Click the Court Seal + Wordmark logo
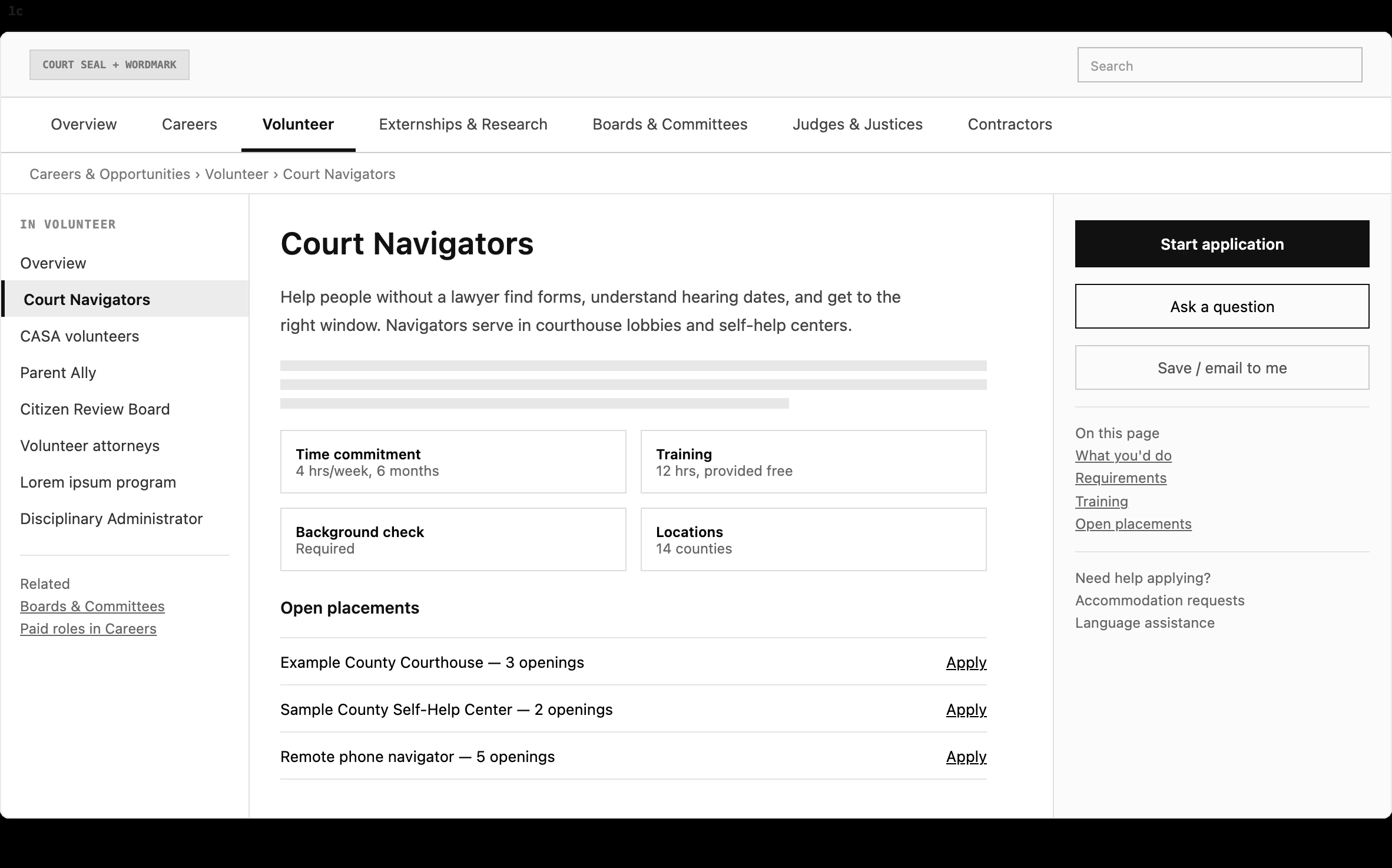Image resolution: width=1392 pixels, height=868 pixels. (x=110, y=65)
